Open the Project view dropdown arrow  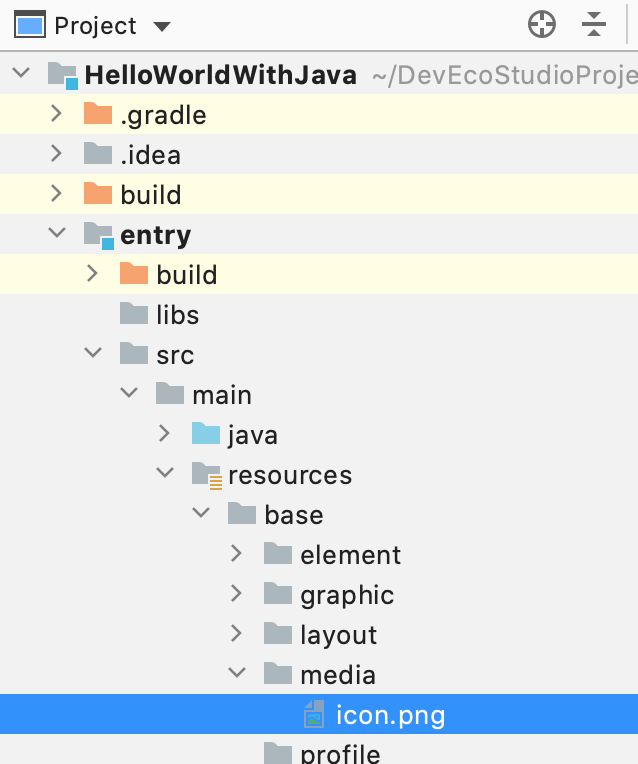162,26
